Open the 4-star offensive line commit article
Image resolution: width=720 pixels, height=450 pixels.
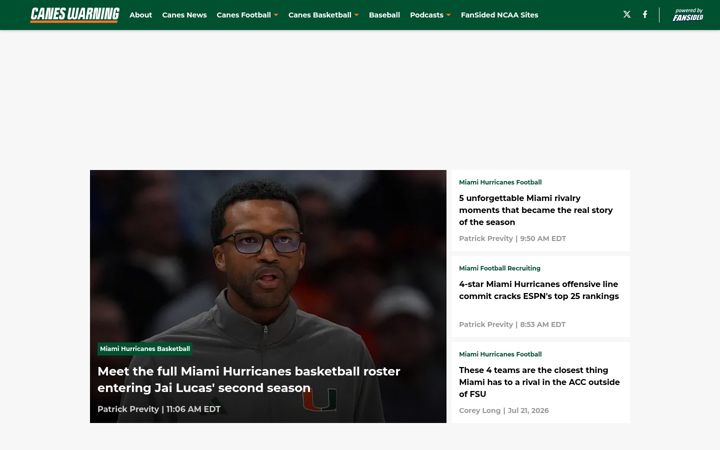539,290
